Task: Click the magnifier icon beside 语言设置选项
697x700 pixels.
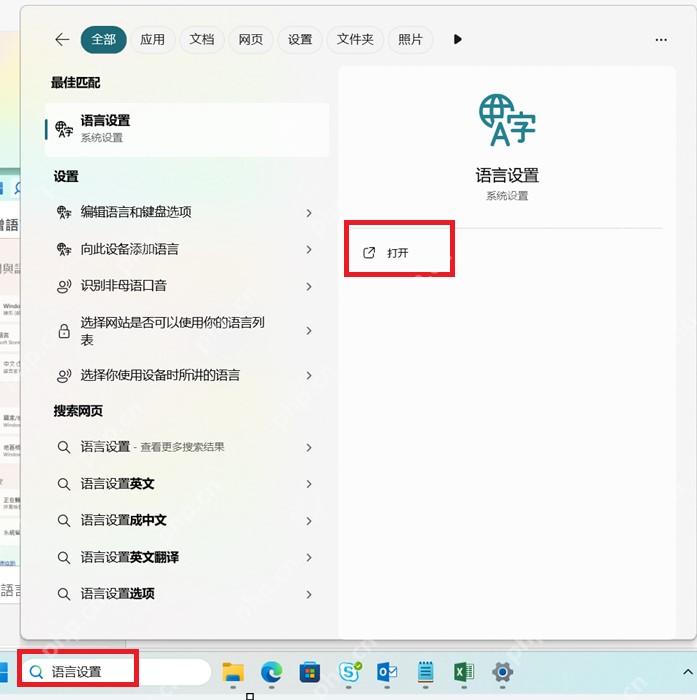Action: [64, 595]
